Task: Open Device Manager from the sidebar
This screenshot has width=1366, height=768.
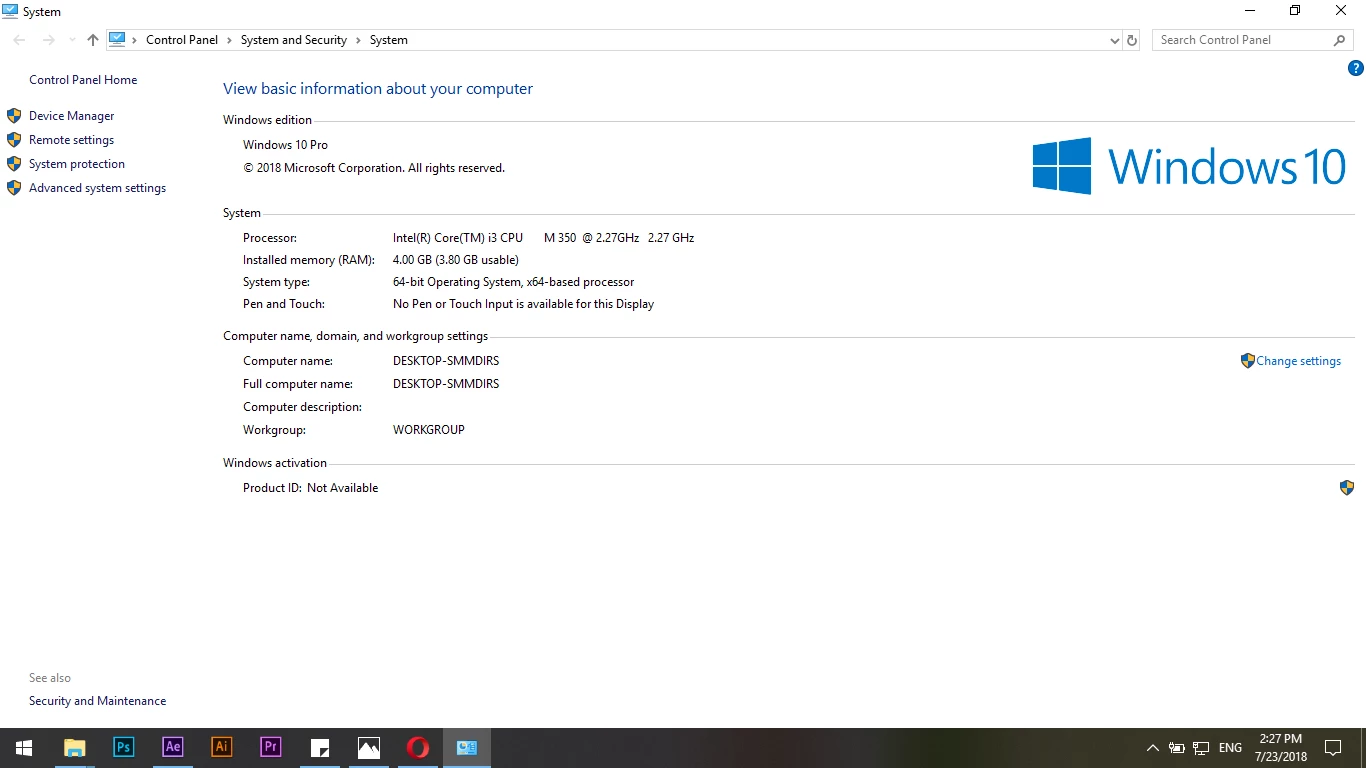Action: click(71, 116)
